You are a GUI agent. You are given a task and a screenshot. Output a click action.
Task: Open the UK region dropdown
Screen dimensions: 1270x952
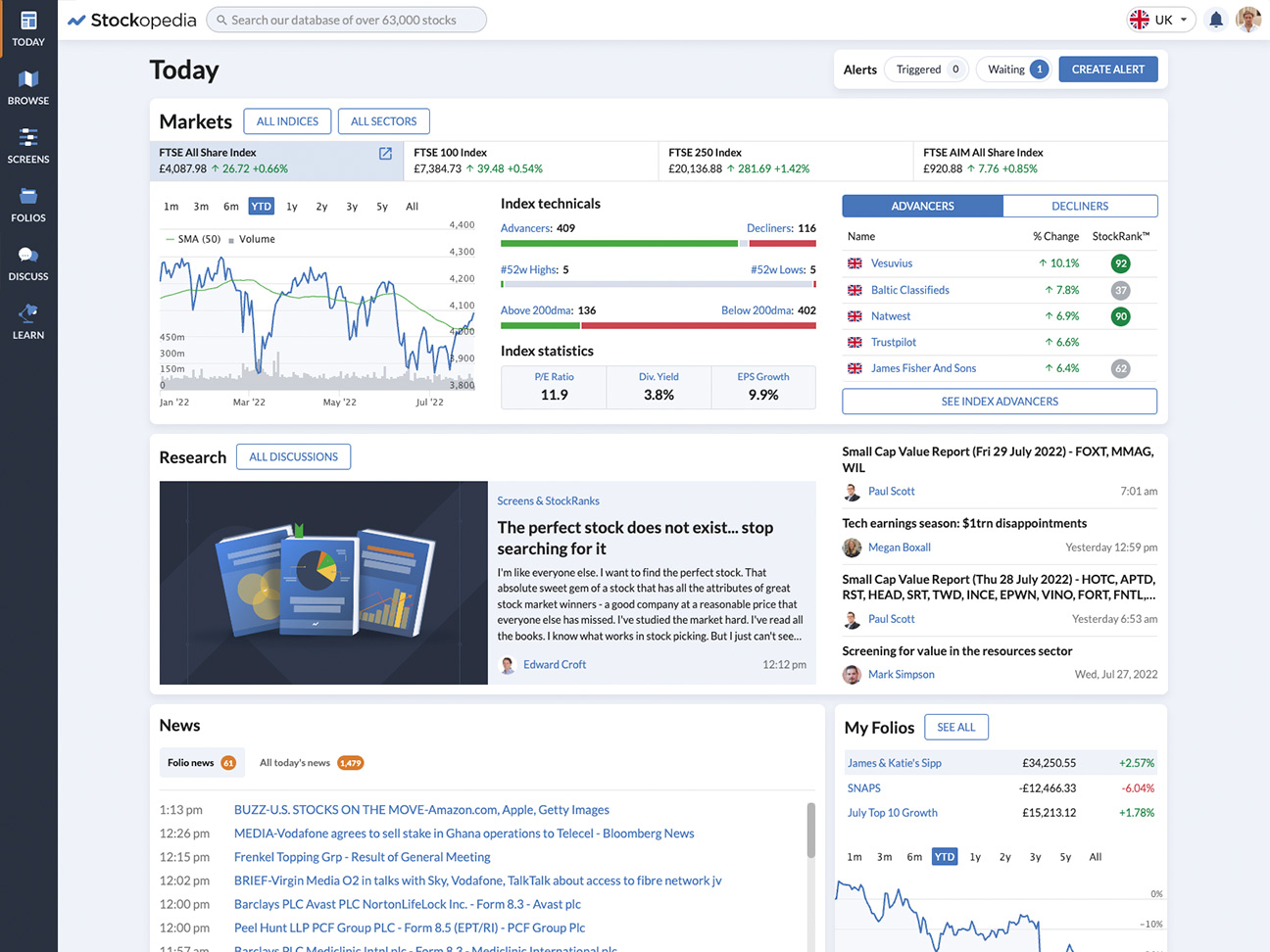[1161, 20]
